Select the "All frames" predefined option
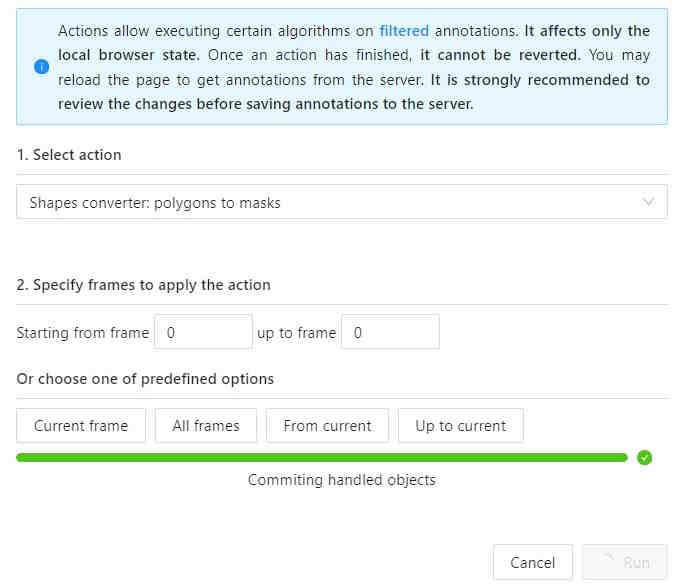Viewport: 683px width, 586px height. click(206, 426)
